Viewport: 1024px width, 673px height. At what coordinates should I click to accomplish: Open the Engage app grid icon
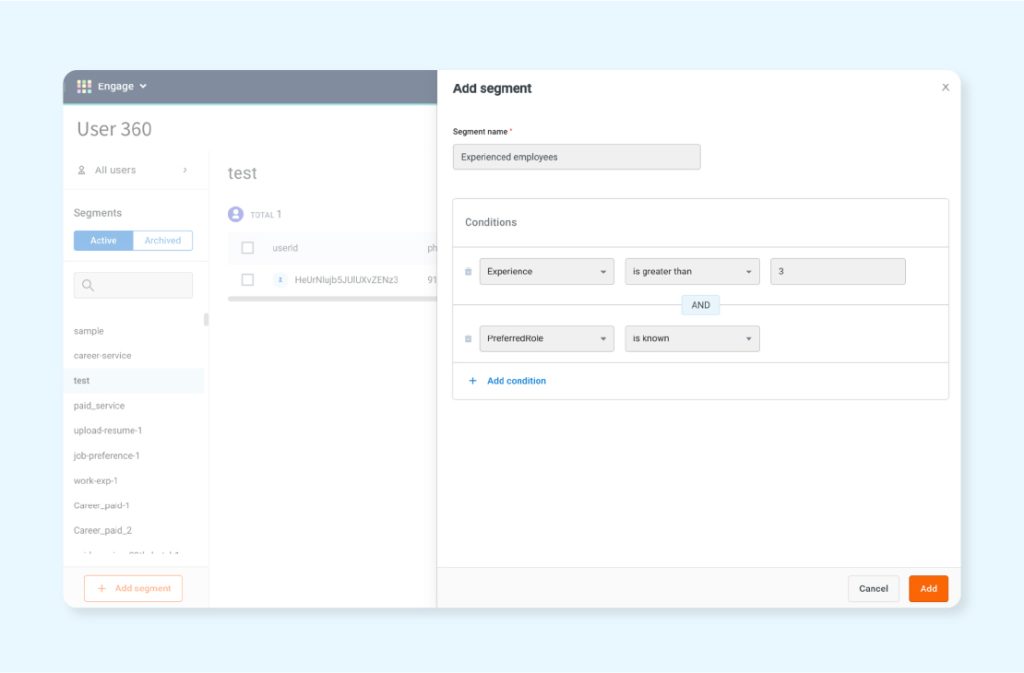click(84, 86)
